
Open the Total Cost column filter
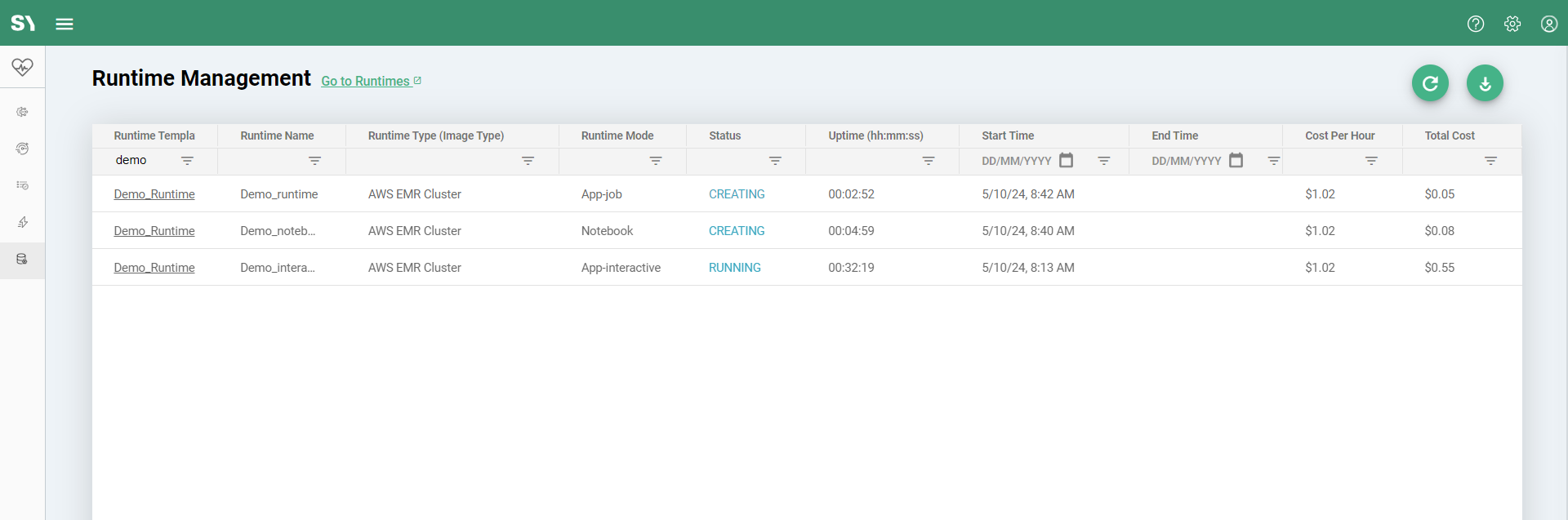click(1490, 161)
